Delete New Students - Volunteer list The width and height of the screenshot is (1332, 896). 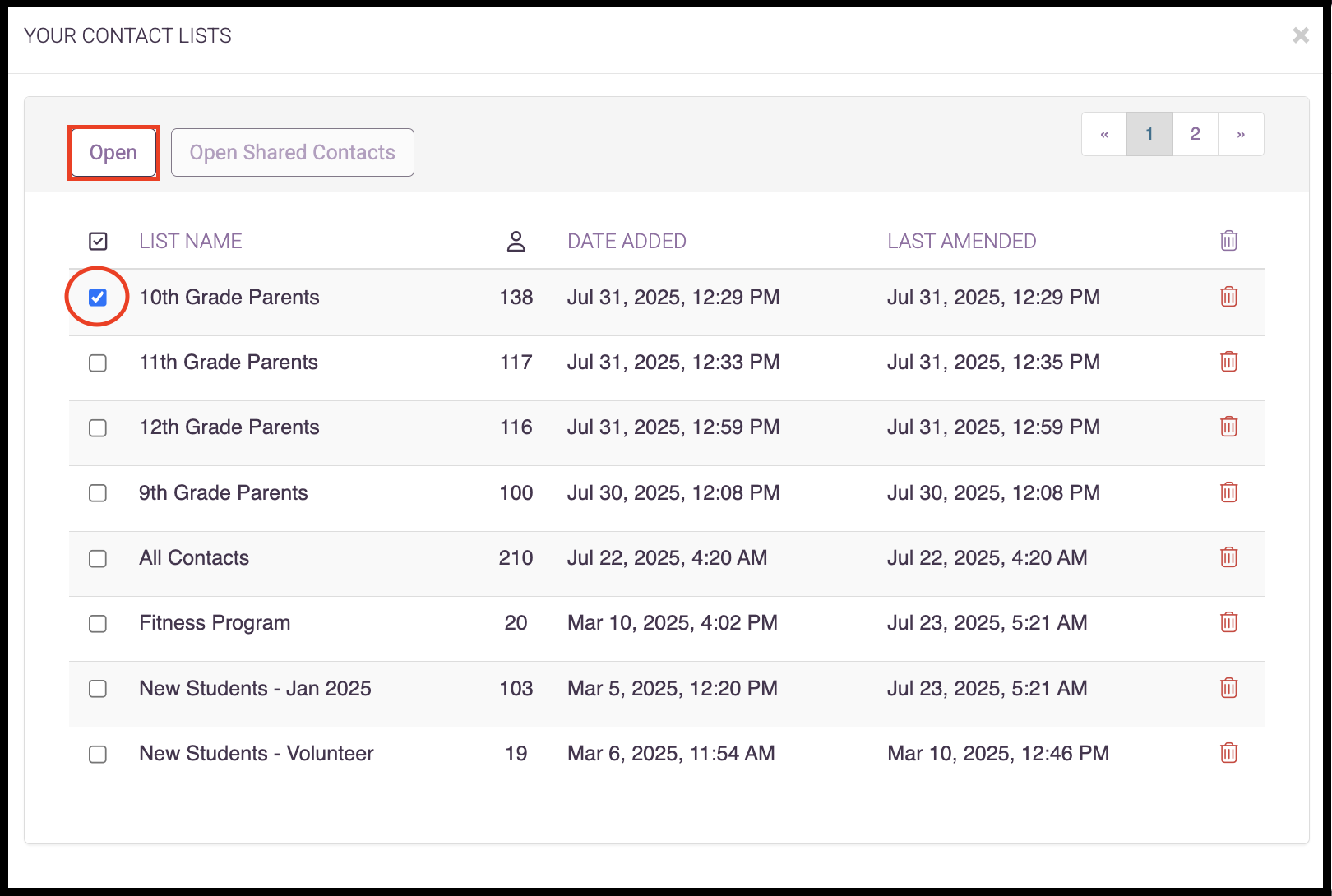pyautogui.click(x=1228, y=753)
